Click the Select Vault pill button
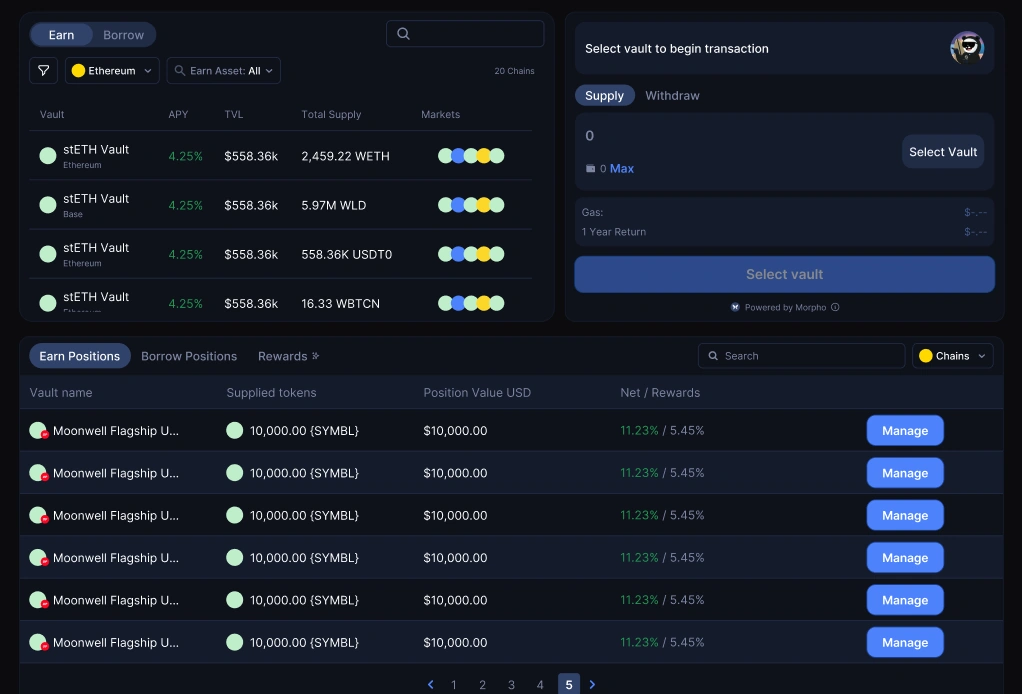Image resolution: width=1022 pixels, height=694 pixels. coord(942,151)
